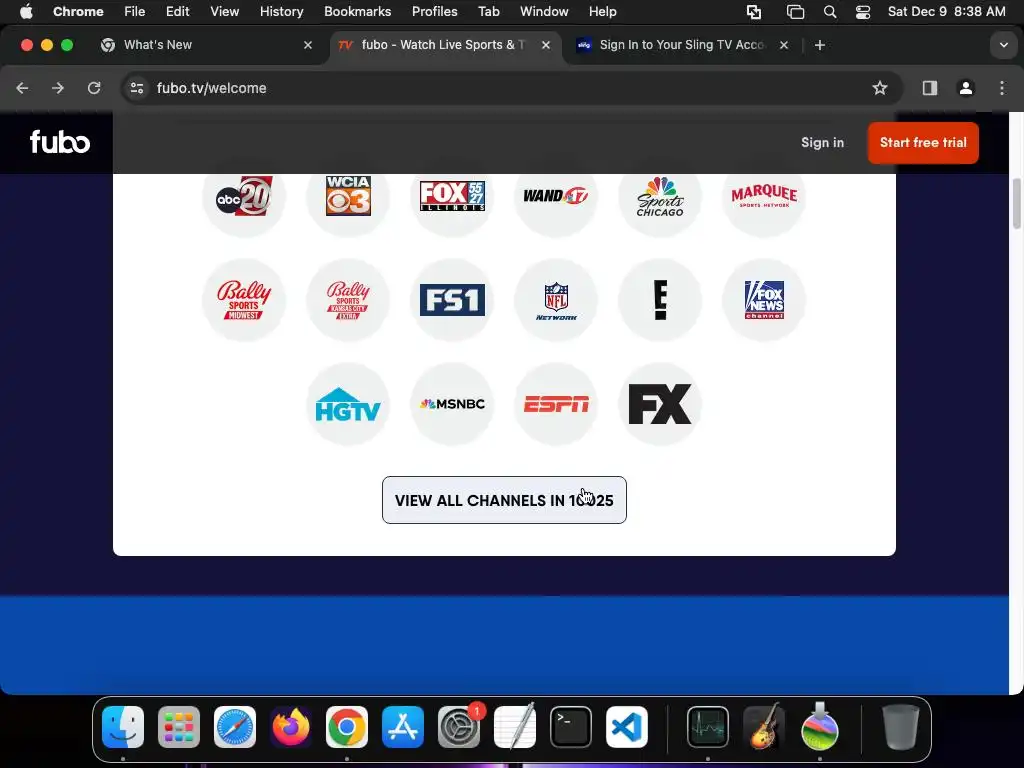
Task: Click Bally Sports Midwest logo
Action: [x=244, y=300]
